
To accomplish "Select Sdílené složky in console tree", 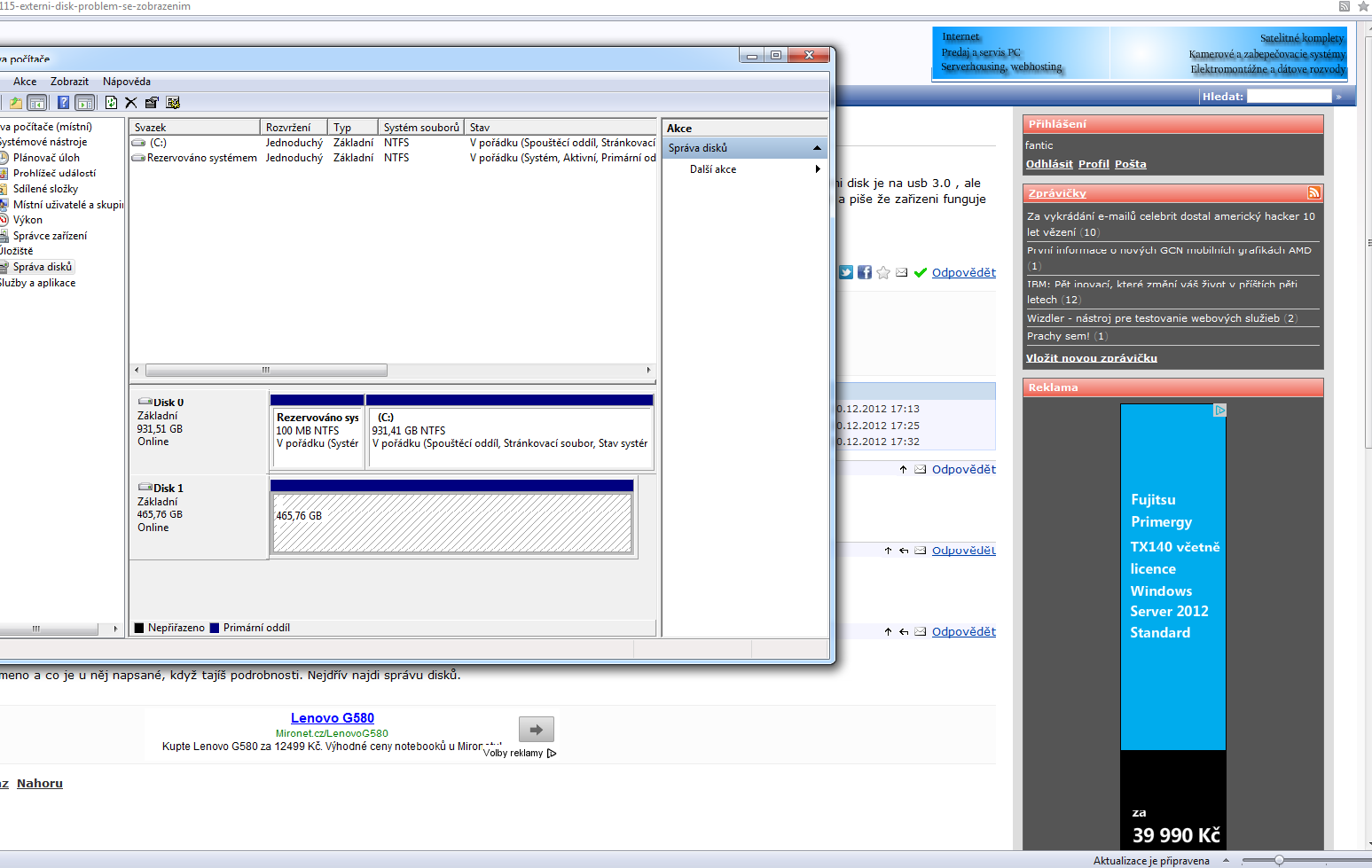I will coord(45,189).
